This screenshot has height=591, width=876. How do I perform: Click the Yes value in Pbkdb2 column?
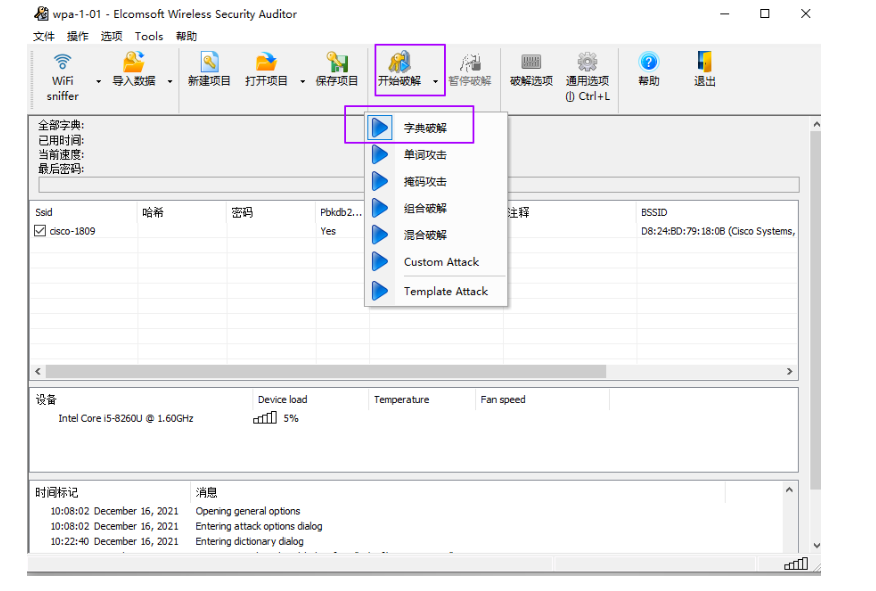(x=328, y=231)
